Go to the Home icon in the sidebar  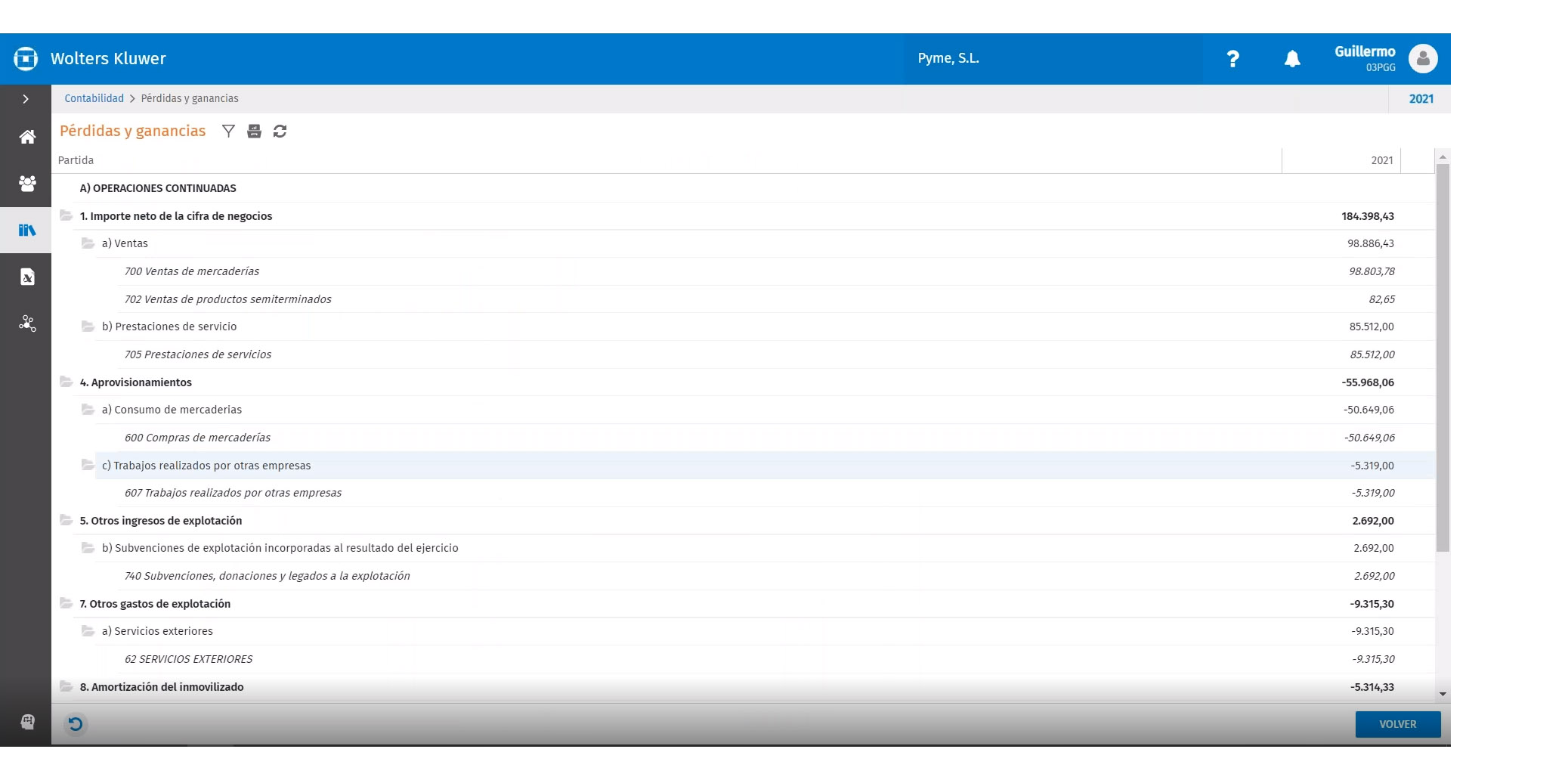pyautogui.click(x=27, y=137)
